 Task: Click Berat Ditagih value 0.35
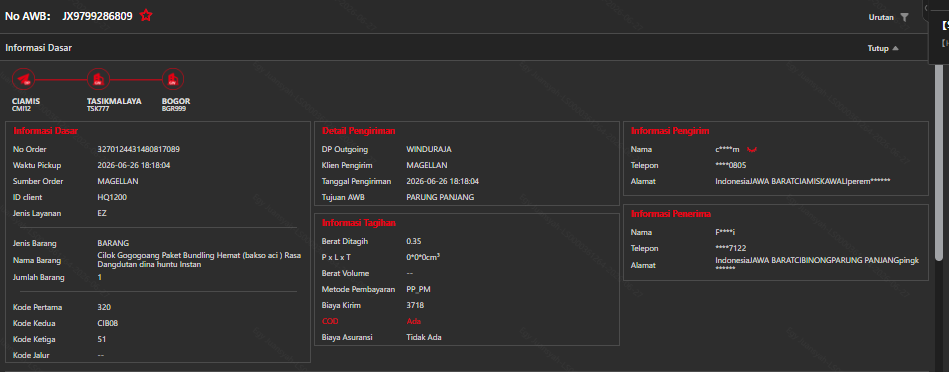coord(414,241)
